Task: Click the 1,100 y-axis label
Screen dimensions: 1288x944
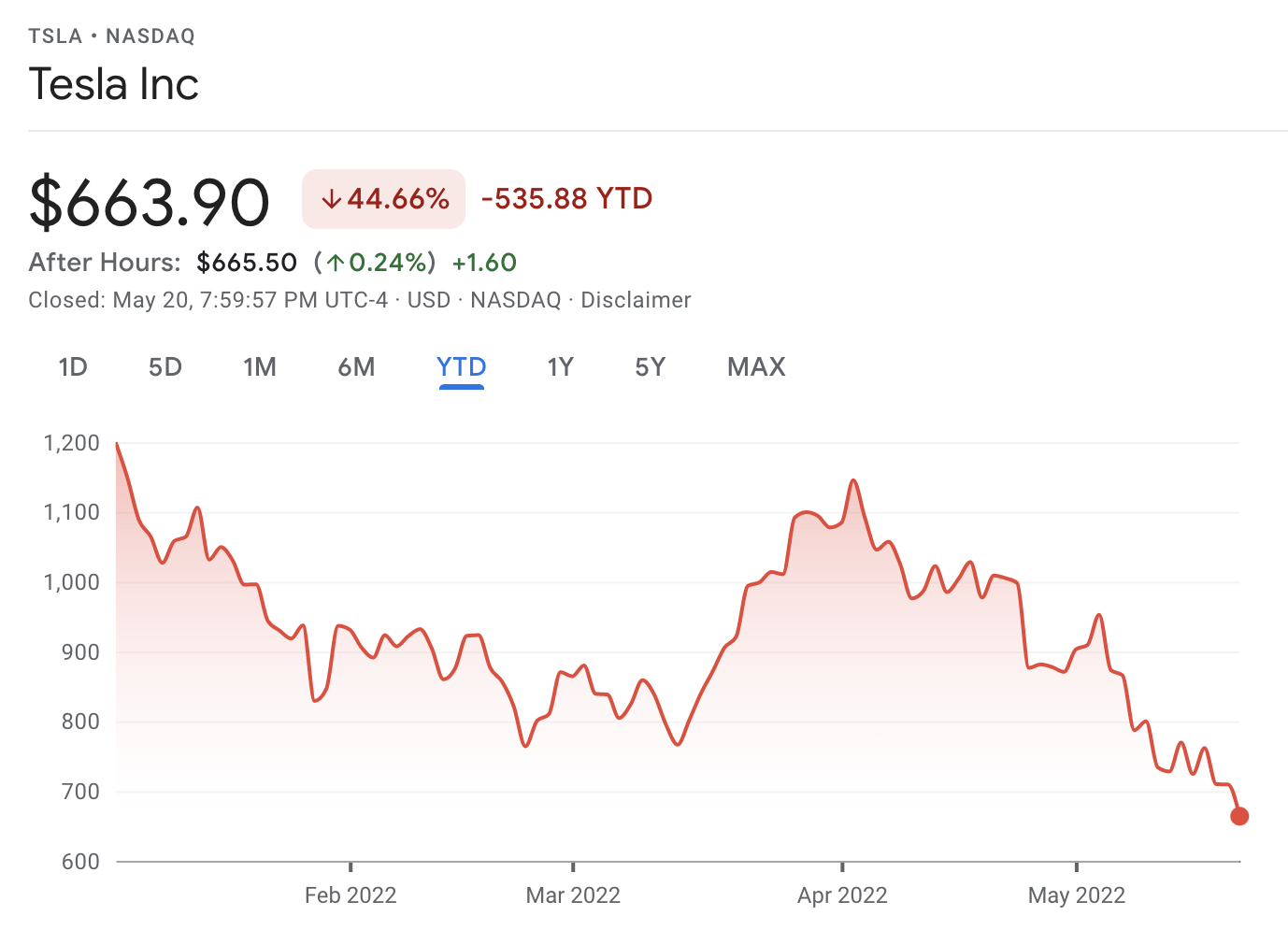Action: click(x=72, y=512)
